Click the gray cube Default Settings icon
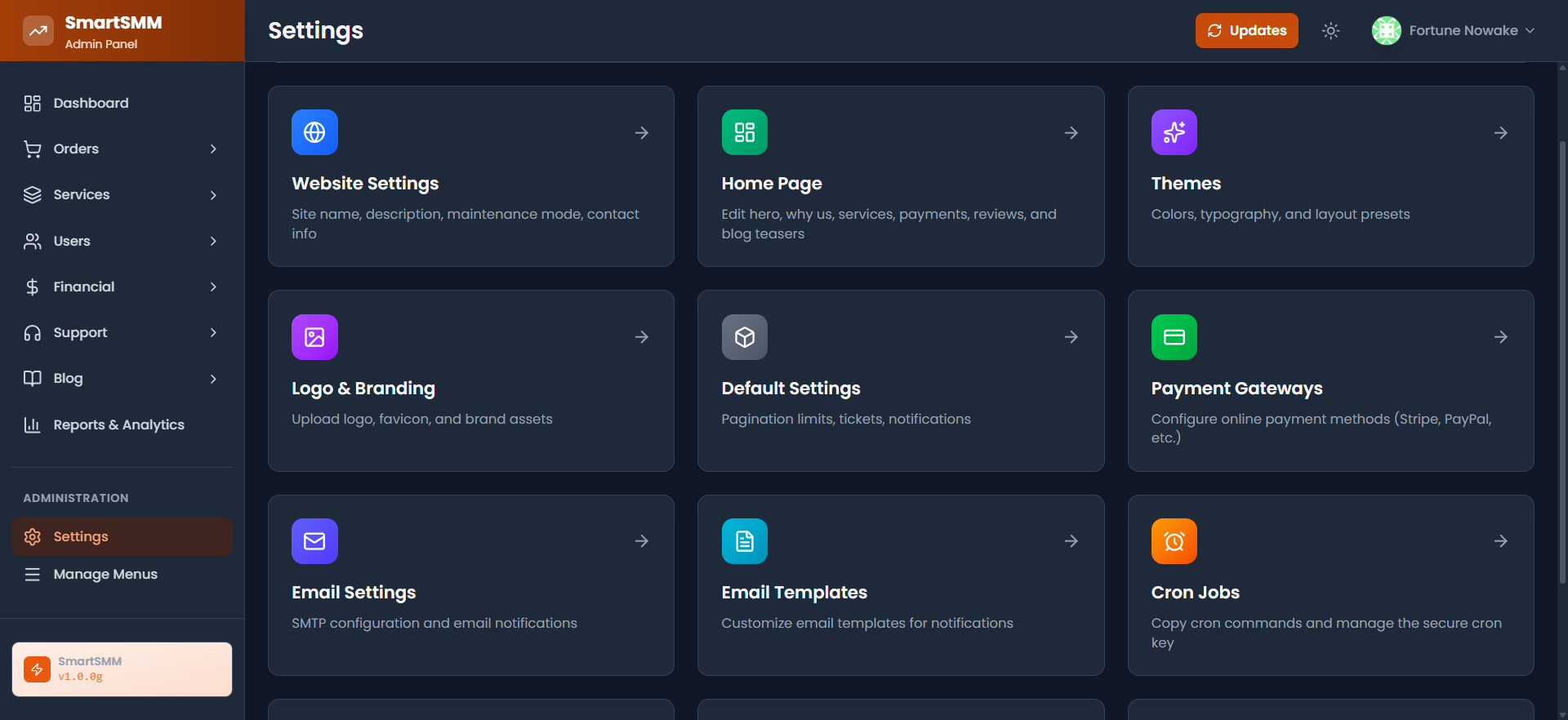Screen dimensions: 1568x720 click(x=744, y=337)
